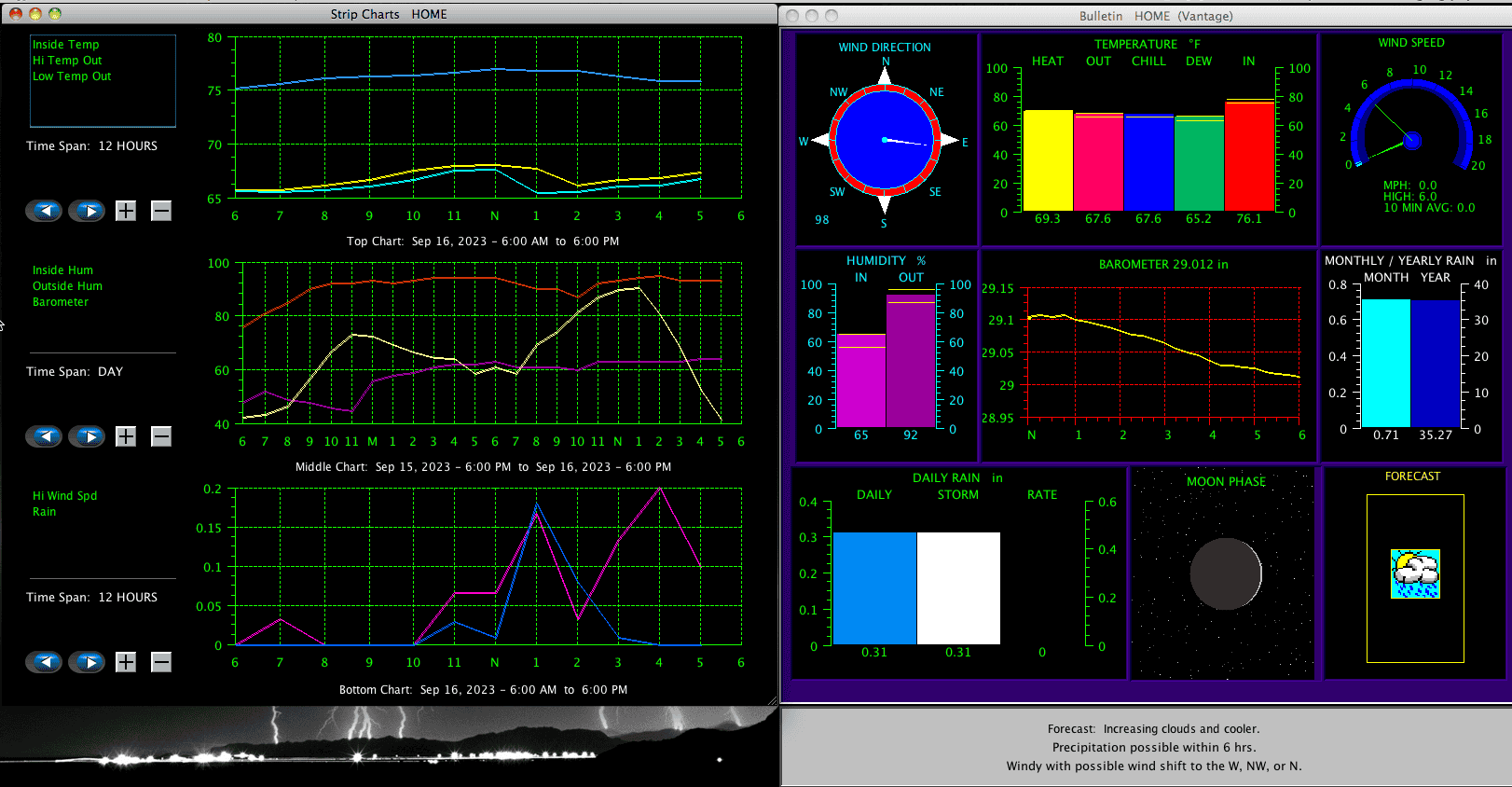The height and width of the screenshot is (787, 1512).
Task: Move the middle chart forward in time
Action: pos(88,436)
